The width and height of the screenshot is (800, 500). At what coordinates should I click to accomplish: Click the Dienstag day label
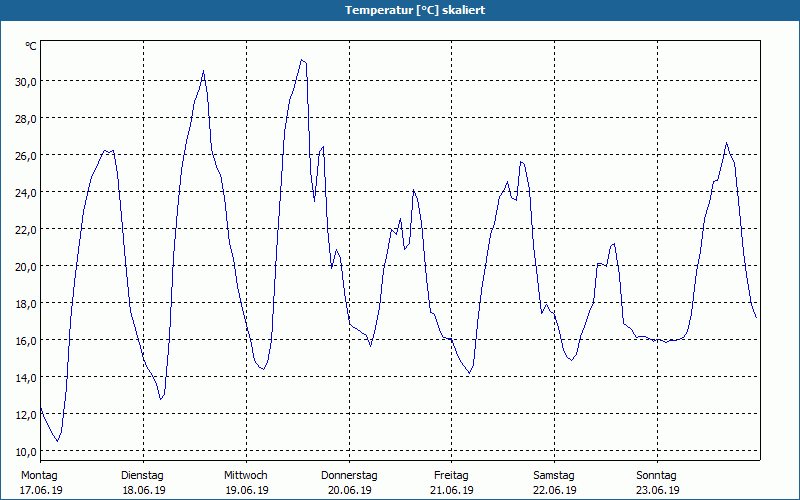click(x=142, y=476)
